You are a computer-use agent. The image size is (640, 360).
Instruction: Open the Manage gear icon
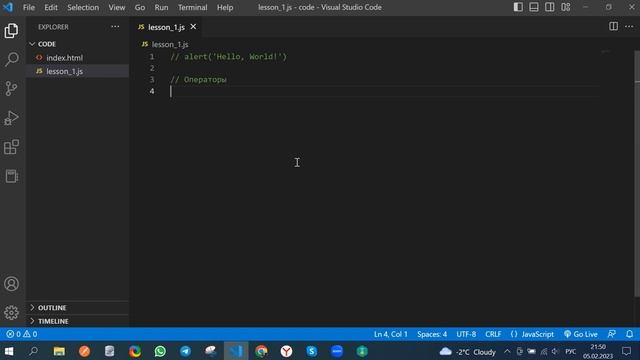(x=11, y=312)
